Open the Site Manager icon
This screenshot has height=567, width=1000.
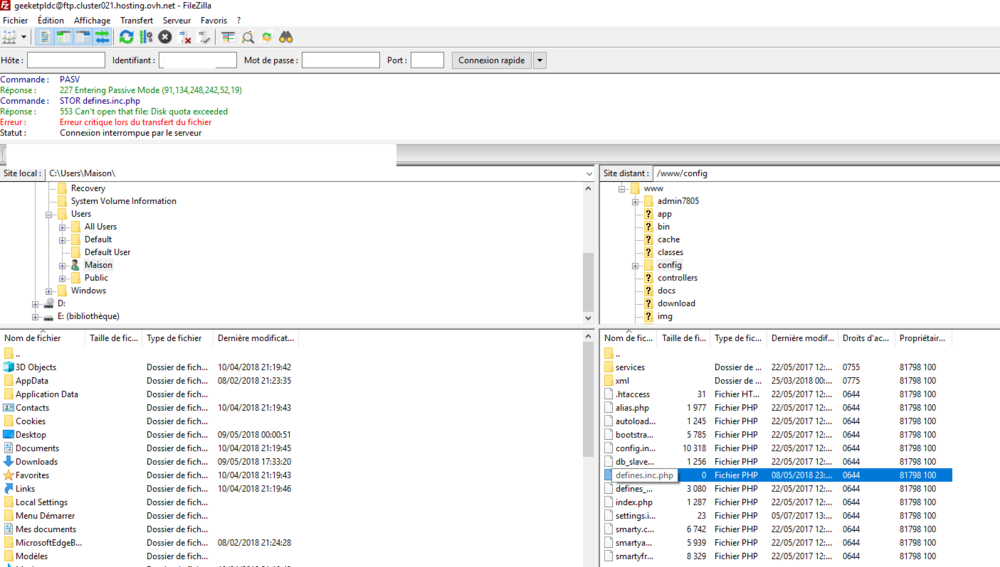coord(10,37)
